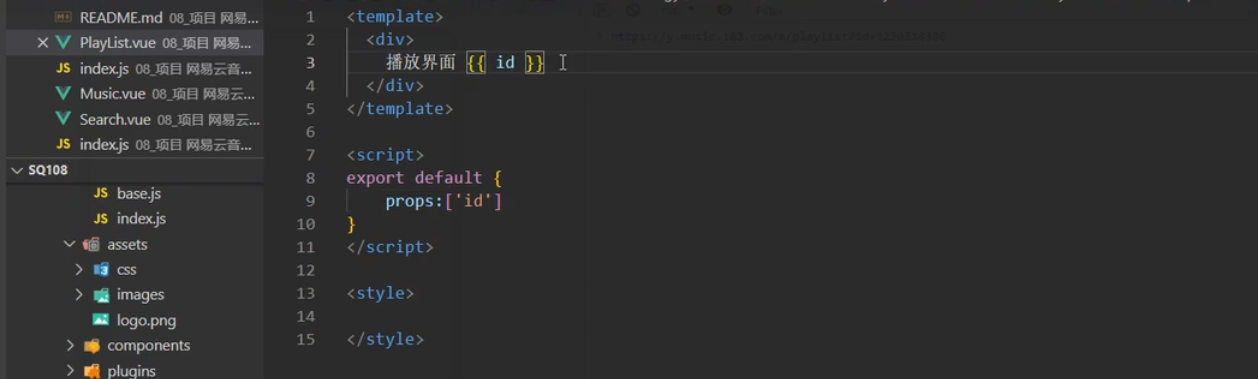This screenshot has height=379, width=1258.
Task: Click the plugins folder icon
Action: (x=92, y=371)
